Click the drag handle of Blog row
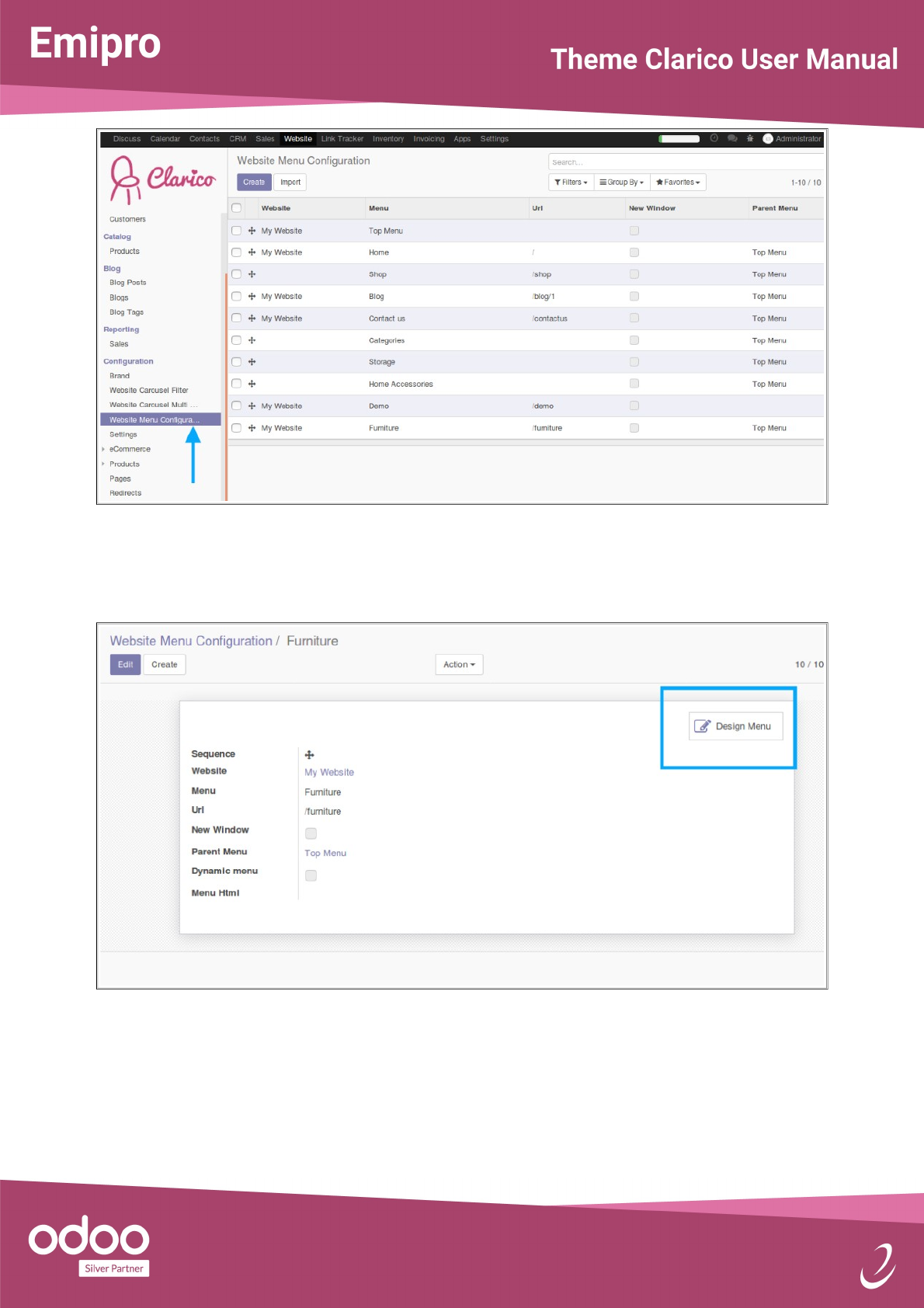The width and height of the screenshot is (924, 1308). [x=252, y=297]
